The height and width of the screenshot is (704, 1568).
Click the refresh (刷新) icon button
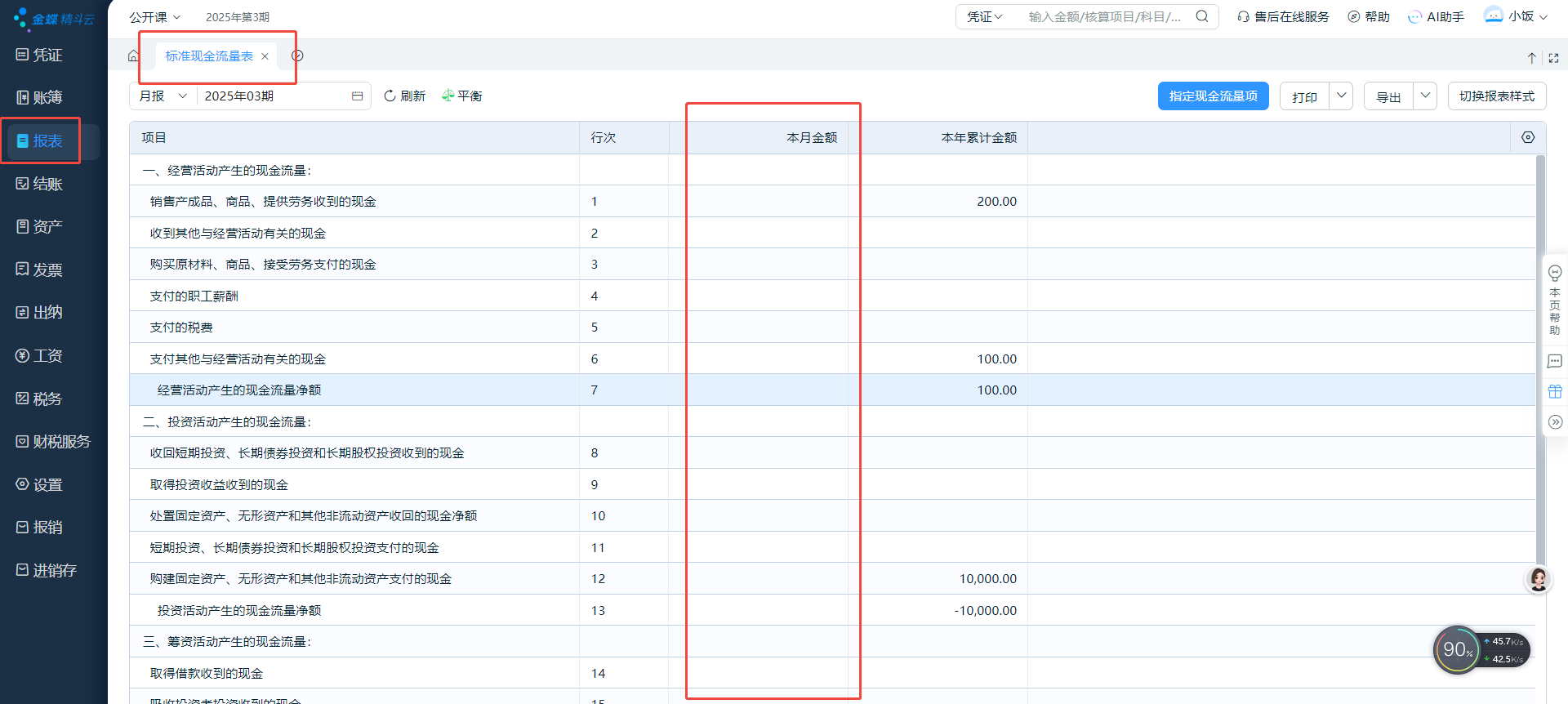point(390,96)
